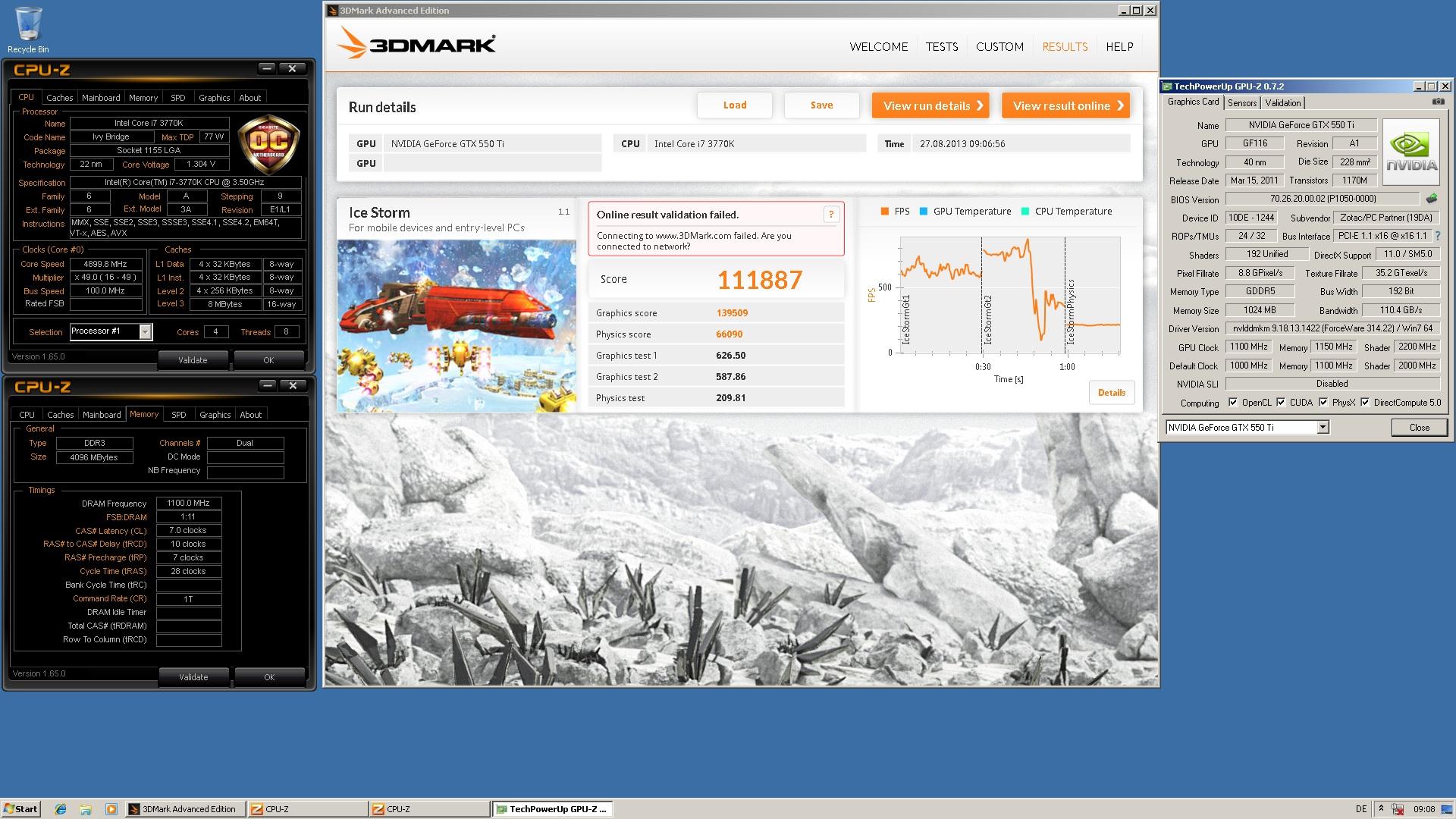Open About tab in bottom CPU-Z window
Screen dimensions: 1456x819
[250, 415]
